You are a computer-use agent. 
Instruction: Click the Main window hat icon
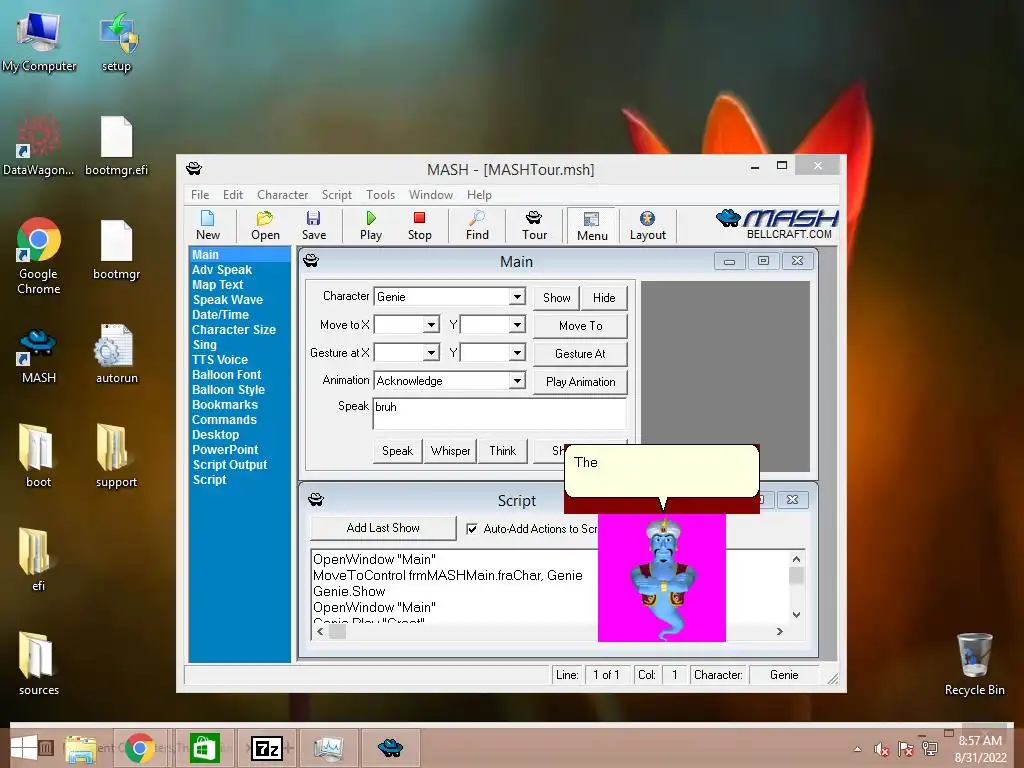pyautogui.click(x=311, y=261)
